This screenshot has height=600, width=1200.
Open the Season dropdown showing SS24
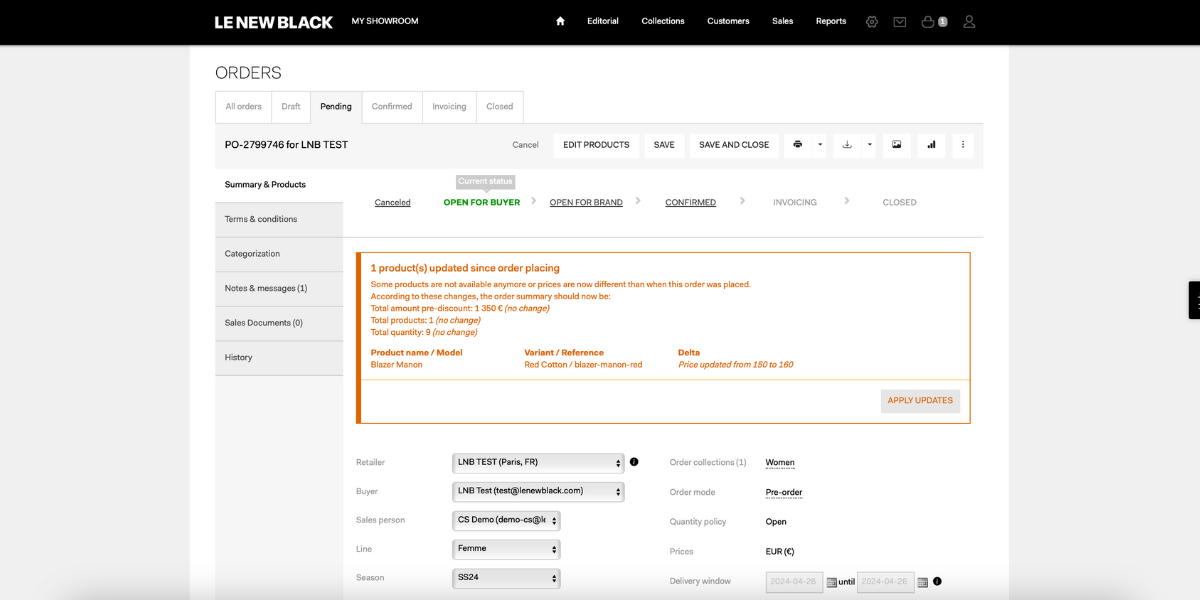(x=506, y=578)
